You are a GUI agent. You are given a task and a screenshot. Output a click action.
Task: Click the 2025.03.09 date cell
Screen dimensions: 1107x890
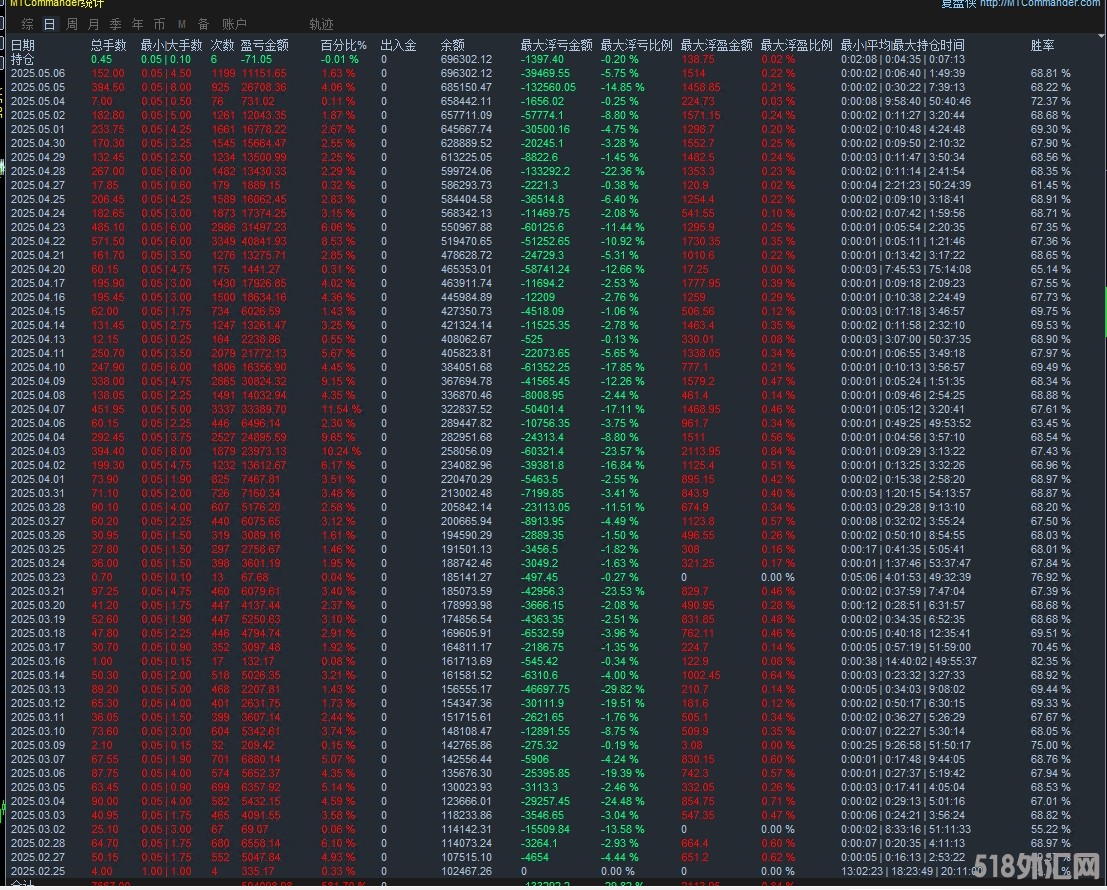[38, 745]
